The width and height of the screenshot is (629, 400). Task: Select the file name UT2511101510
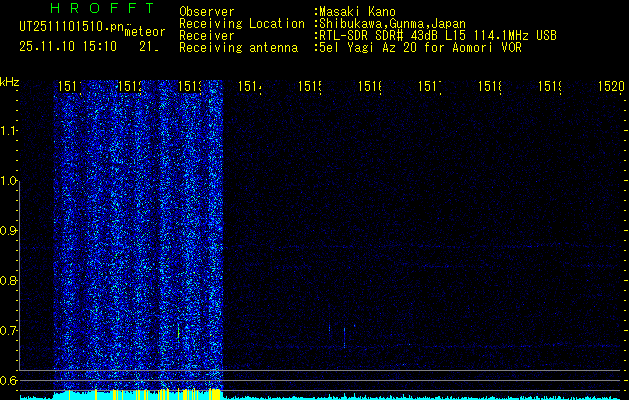pos(71,26)
